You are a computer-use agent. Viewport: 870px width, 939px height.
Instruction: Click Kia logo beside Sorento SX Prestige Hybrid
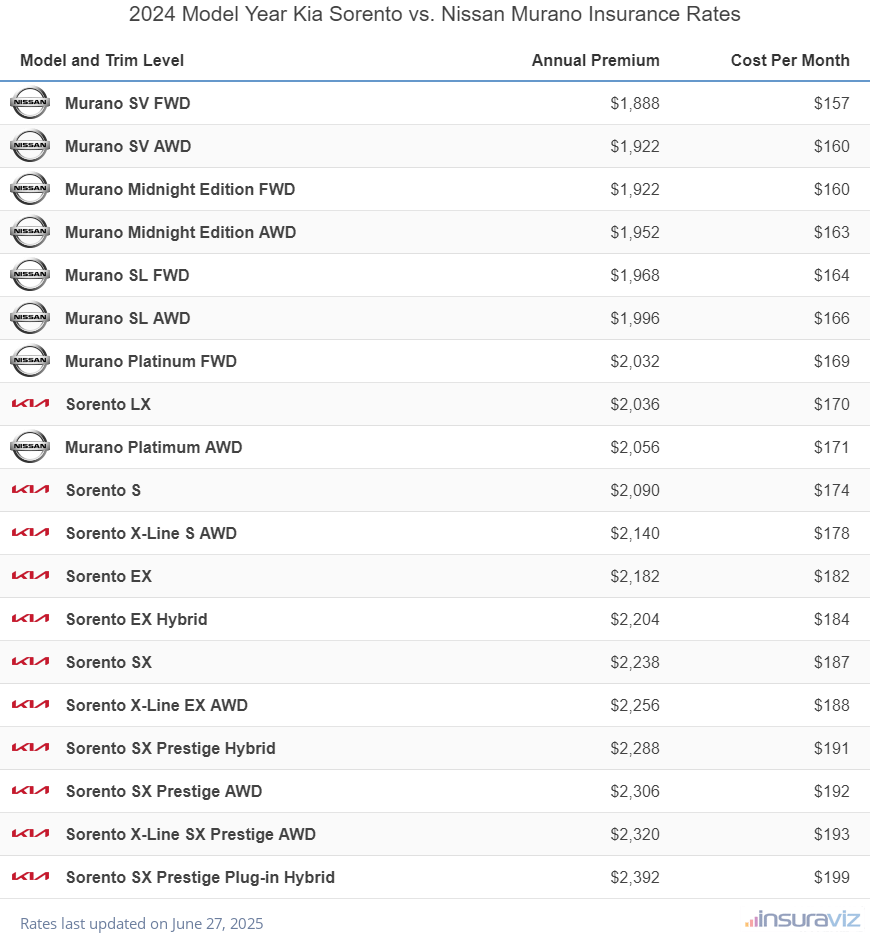pyautogui.click(x=31, y=748)
